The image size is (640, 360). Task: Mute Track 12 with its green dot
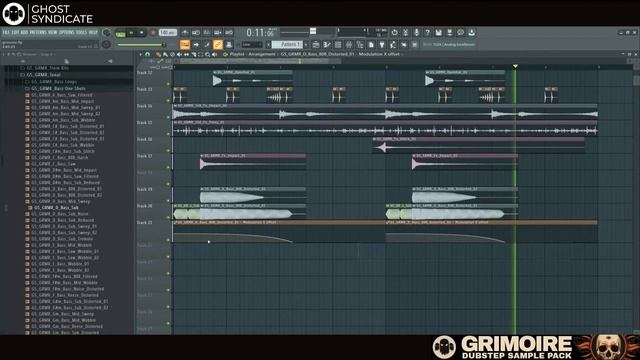click(x=168, y=84)
